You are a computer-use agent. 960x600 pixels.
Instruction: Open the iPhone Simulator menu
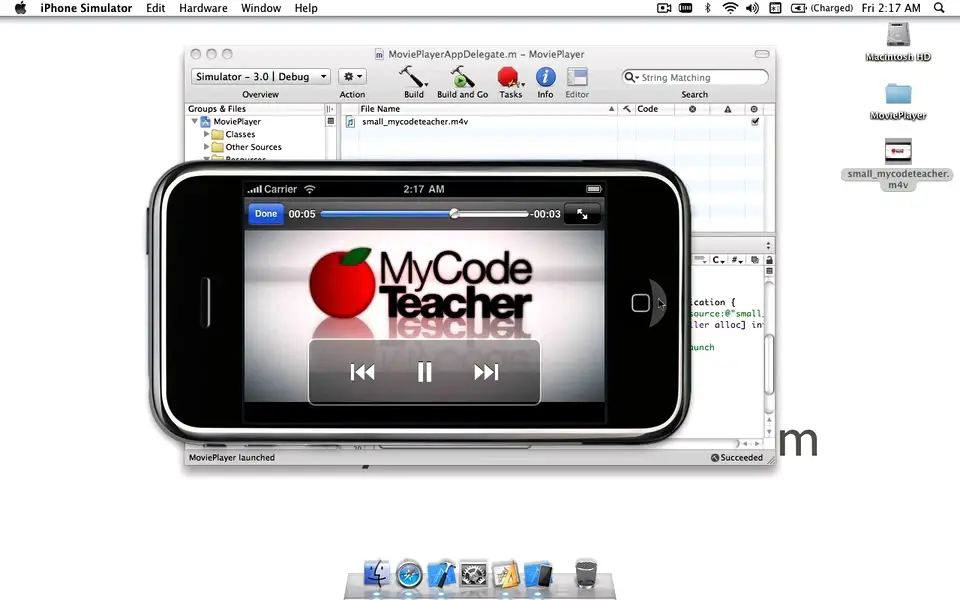coord(86,8)
